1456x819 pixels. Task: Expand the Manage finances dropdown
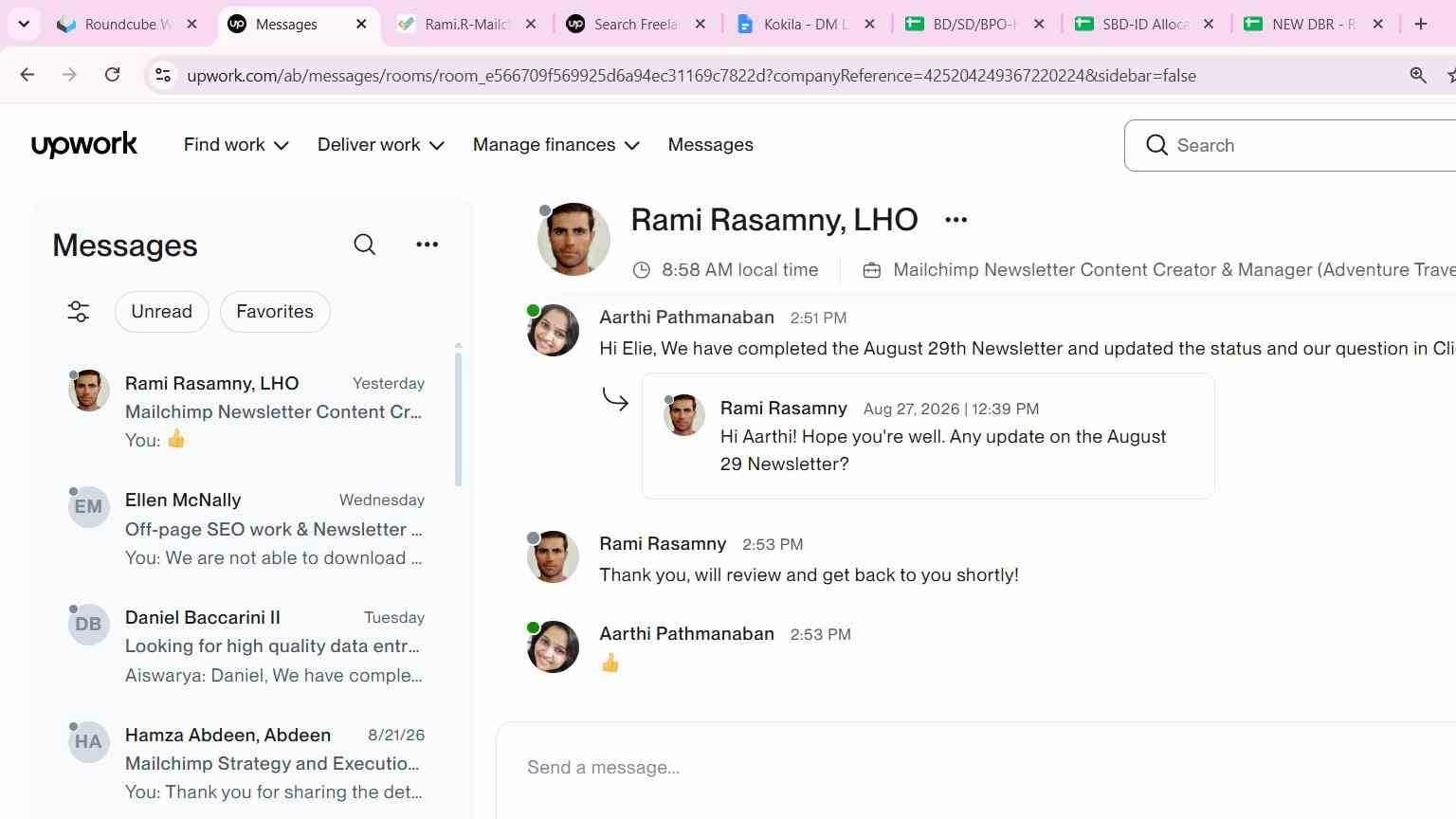556,145
